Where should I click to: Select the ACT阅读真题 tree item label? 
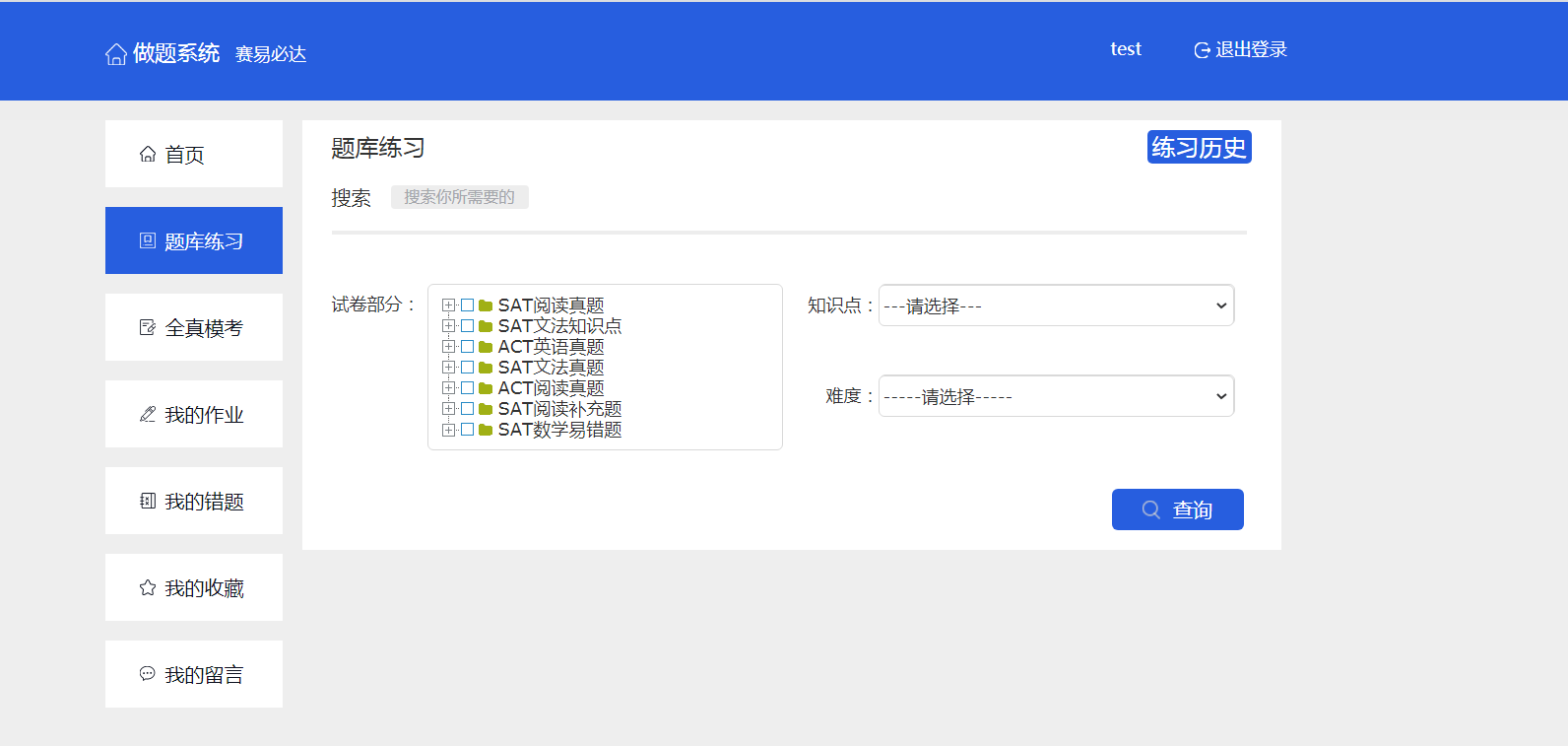(x=551, y=388)
